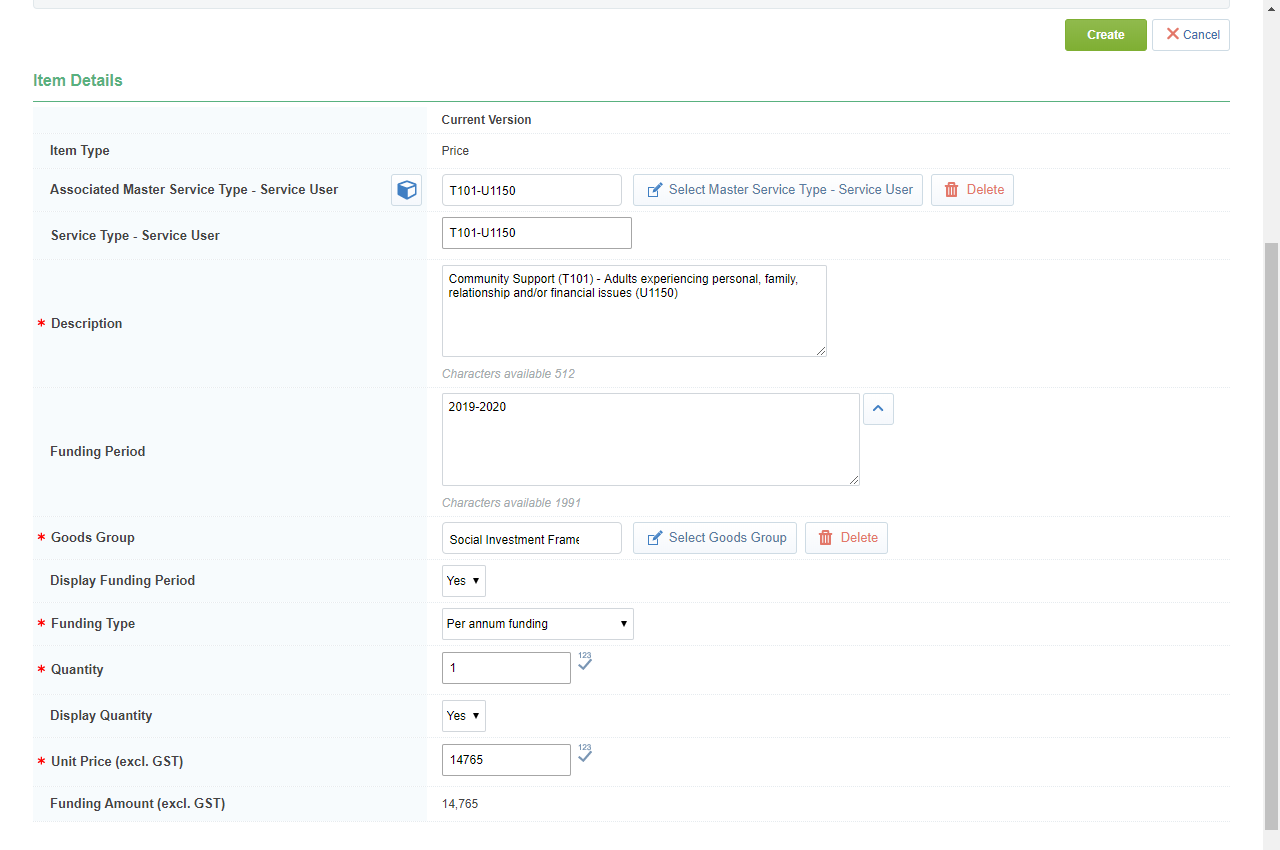Focus the Quantity input field
Image resolution: width=1280 pixels, height=850 pixels.
pyautogui.click(x=506, y=668)
